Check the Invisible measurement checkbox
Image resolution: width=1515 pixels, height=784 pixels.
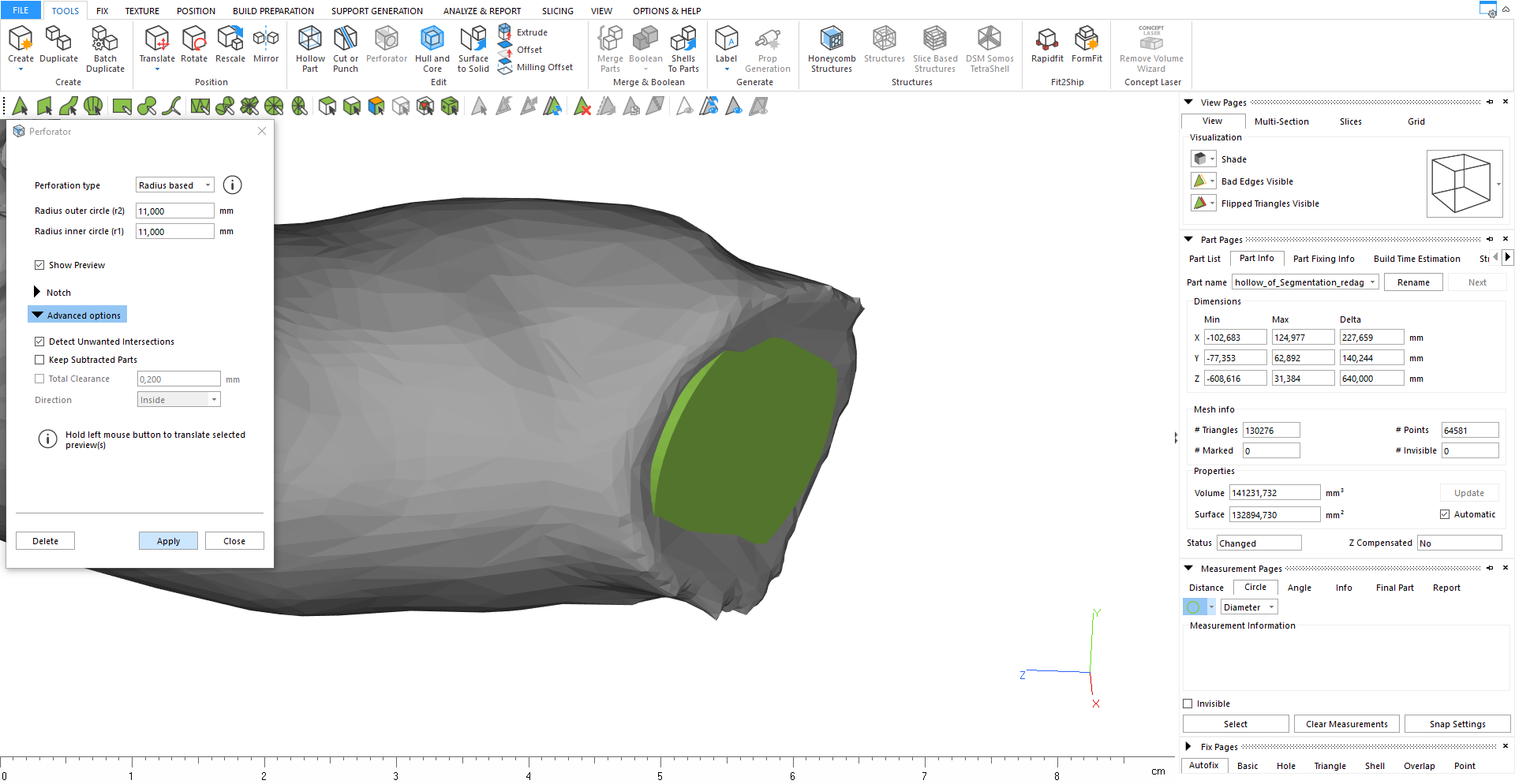[x=1188, y=704]
